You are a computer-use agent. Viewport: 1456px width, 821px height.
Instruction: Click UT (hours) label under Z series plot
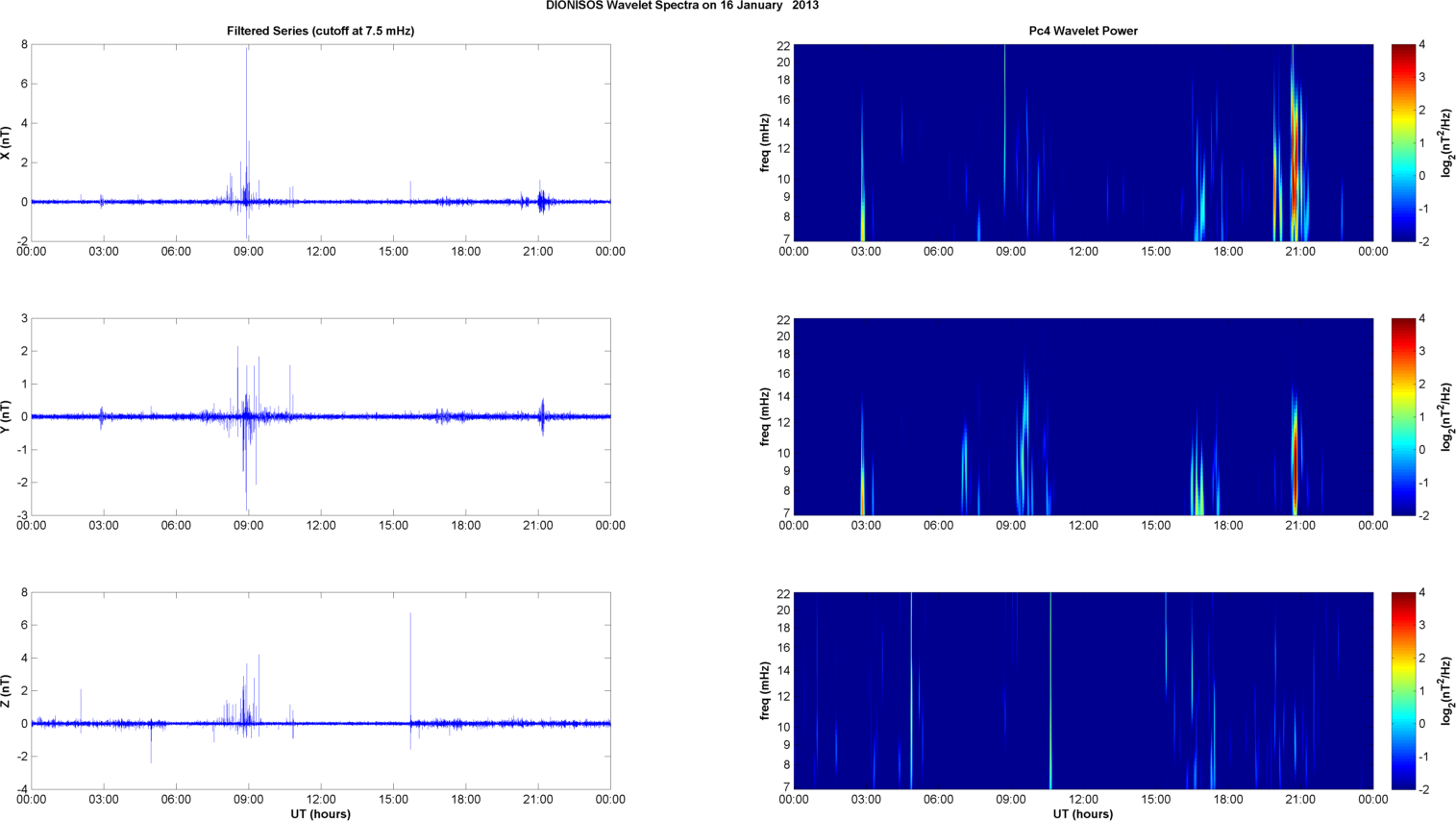point(320,814)
